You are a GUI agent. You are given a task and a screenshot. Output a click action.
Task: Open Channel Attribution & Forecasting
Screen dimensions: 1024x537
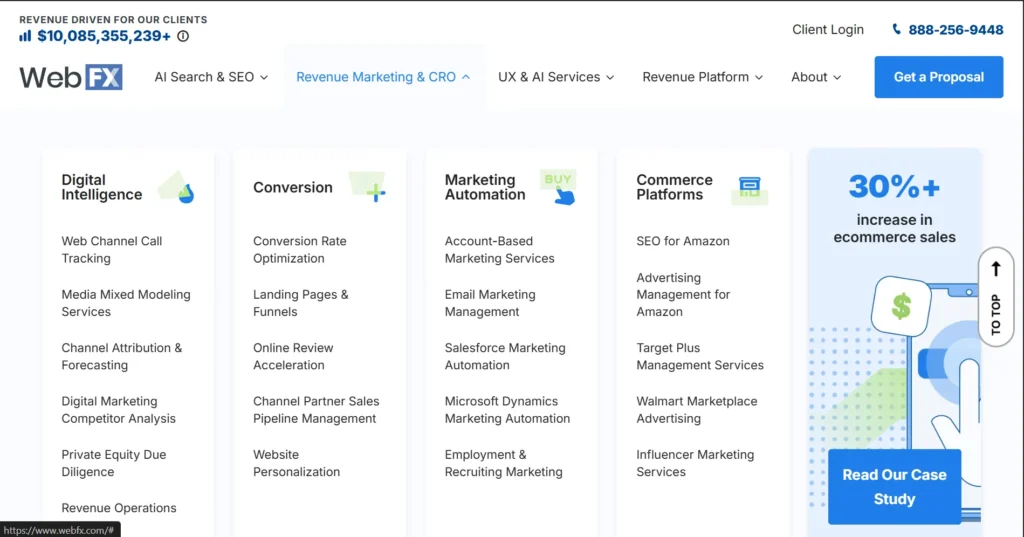tap(121, 357)
